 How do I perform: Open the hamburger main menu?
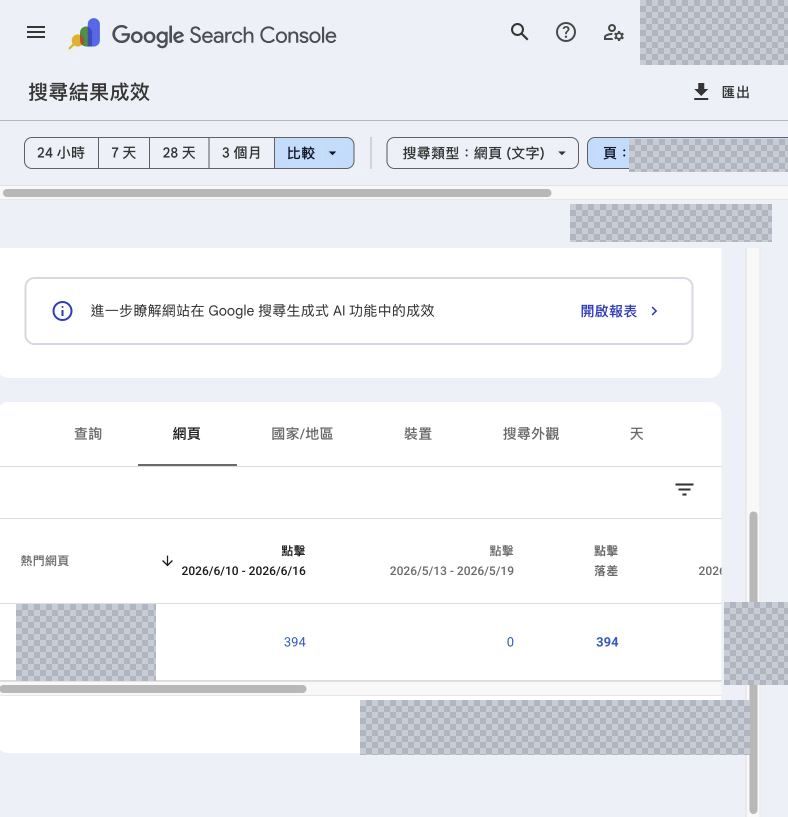coord(36,32)
